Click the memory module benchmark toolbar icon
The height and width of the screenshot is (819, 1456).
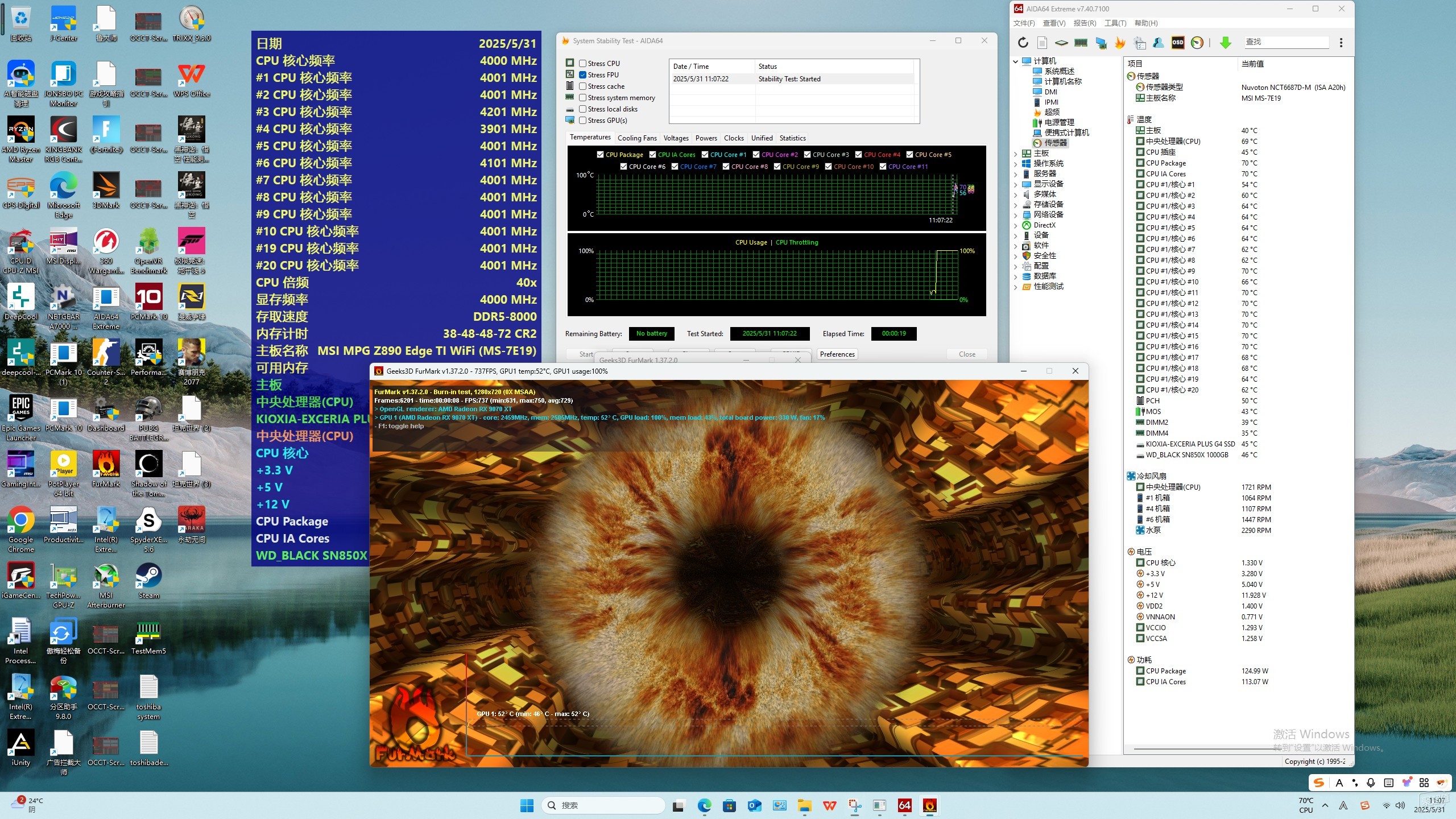click(1081, 43)
